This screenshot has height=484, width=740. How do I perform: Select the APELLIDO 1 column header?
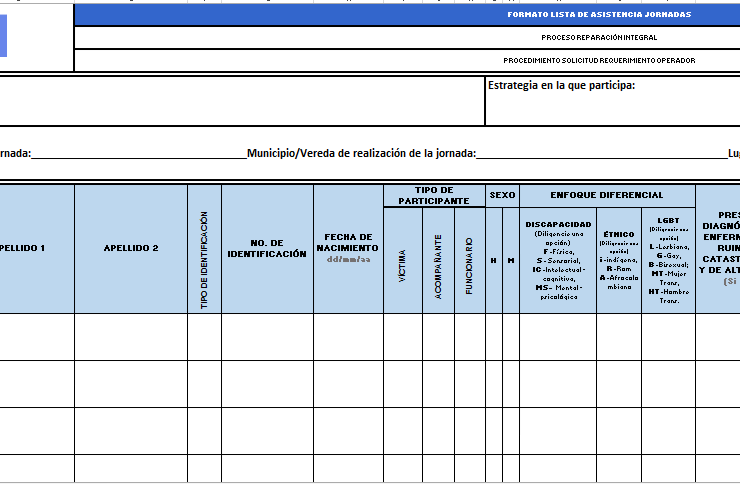[x=37, y=248]
